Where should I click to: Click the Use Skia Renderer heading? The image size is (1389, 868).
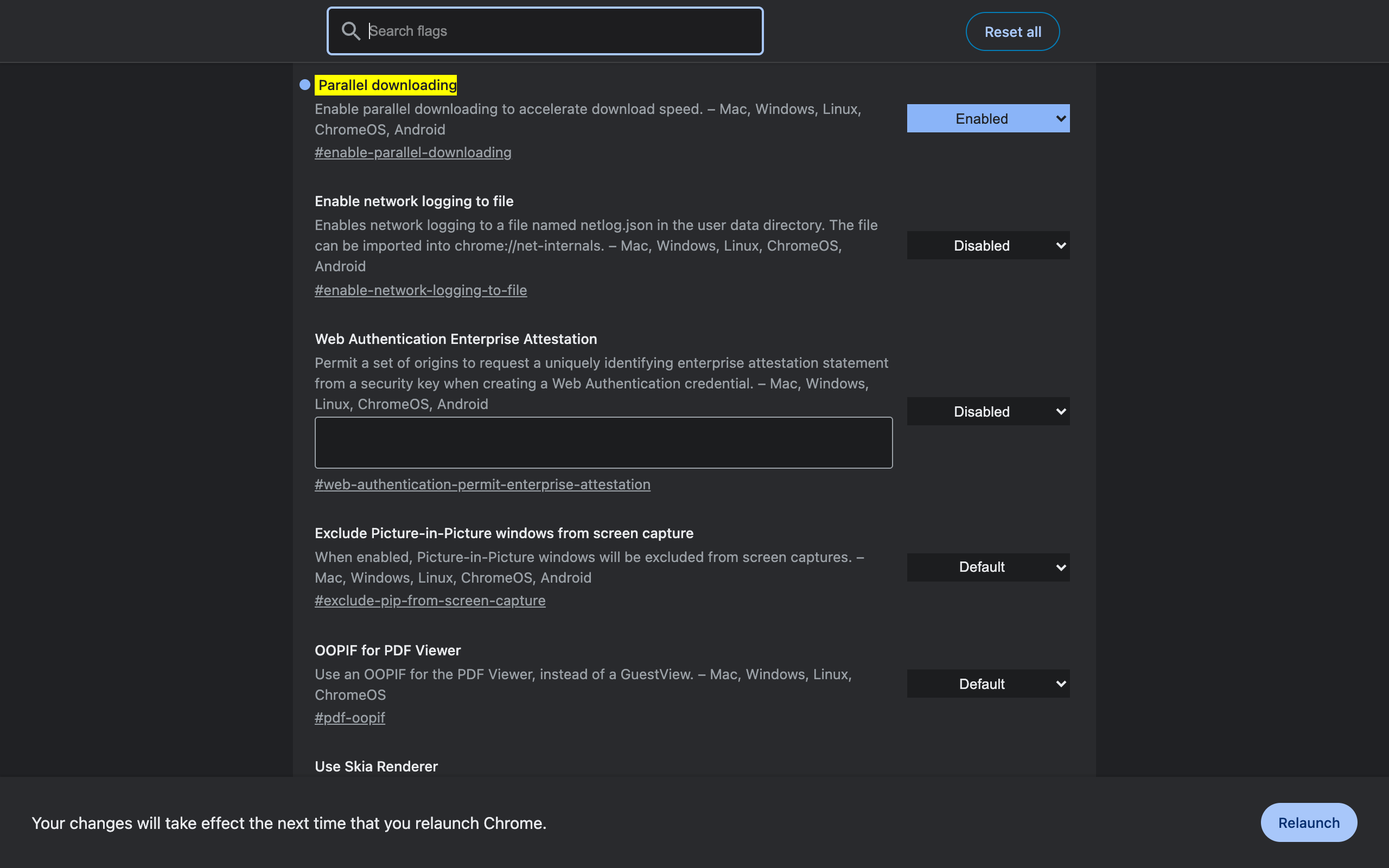click(376, 767)
